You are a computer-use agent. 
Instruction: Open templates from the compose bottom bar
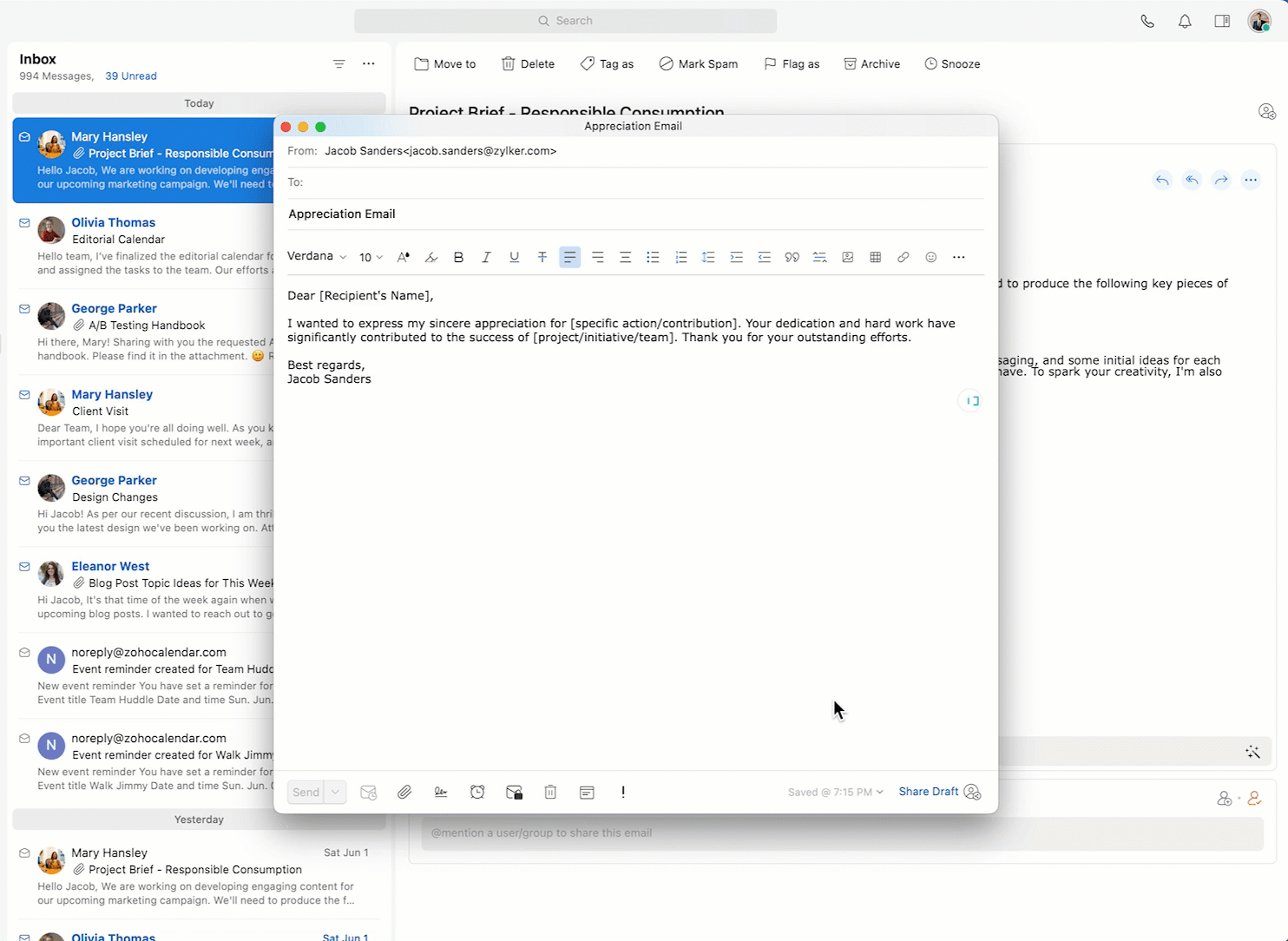[587, 792]
